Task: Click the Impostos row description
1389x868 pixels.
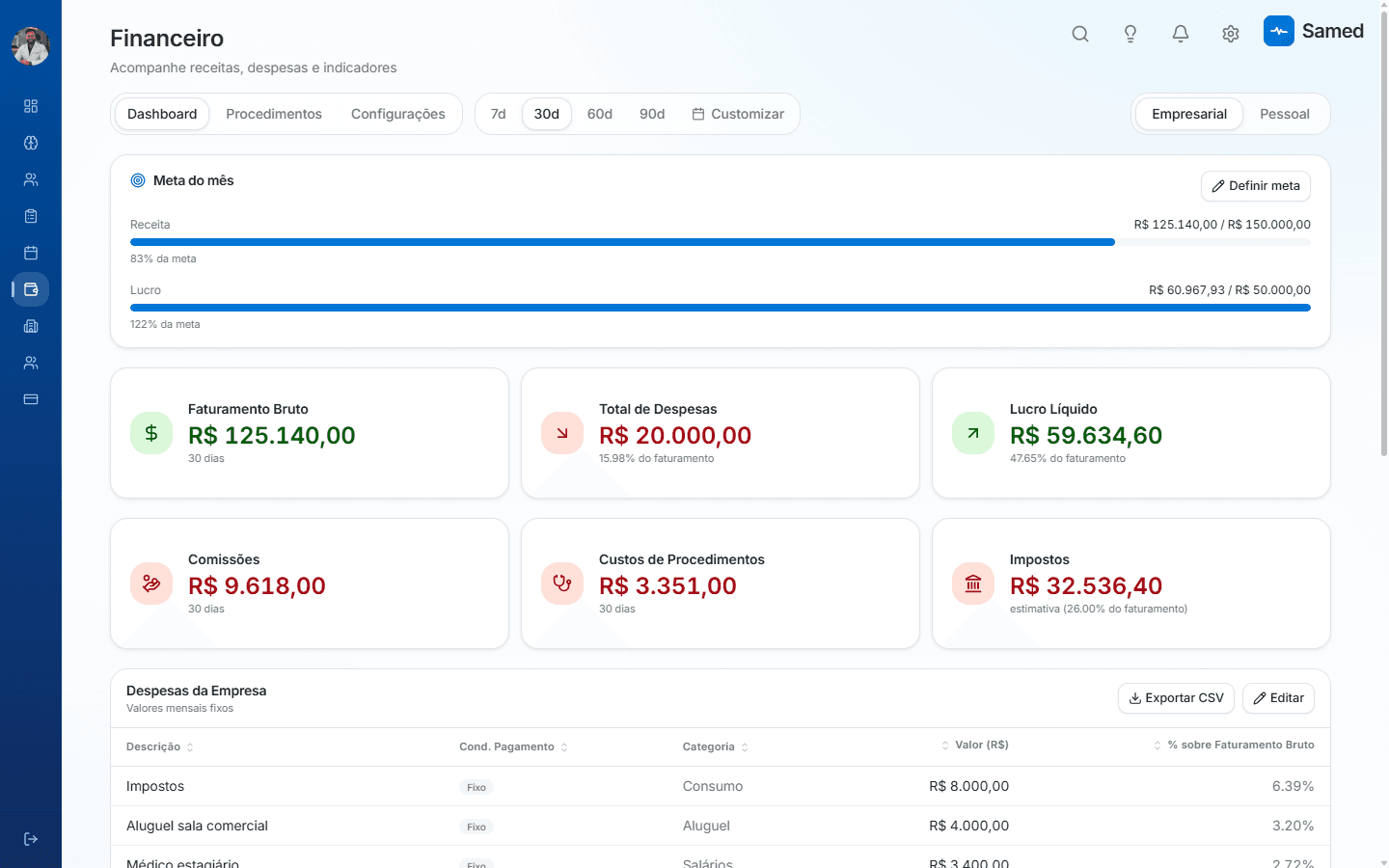Action: [155, 786]
